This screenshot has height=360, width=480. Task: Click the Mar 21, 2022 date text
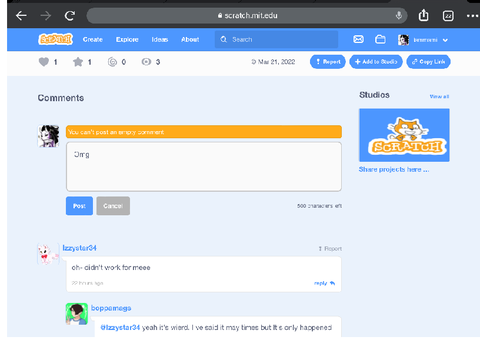point(276,62)
